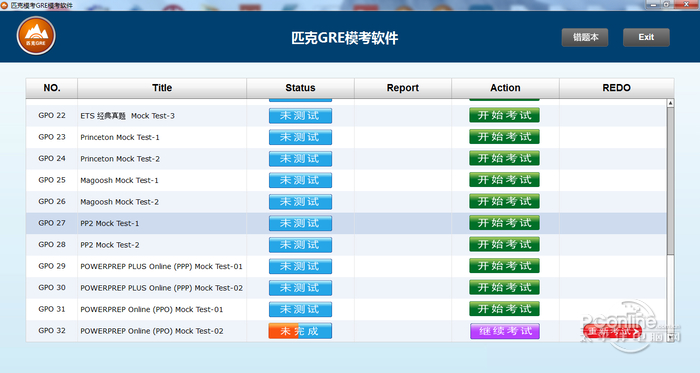Start exam 开始考试 for PP2 Mock Test-1
Screen dimensions: 700x373
(x=504, y=223)
